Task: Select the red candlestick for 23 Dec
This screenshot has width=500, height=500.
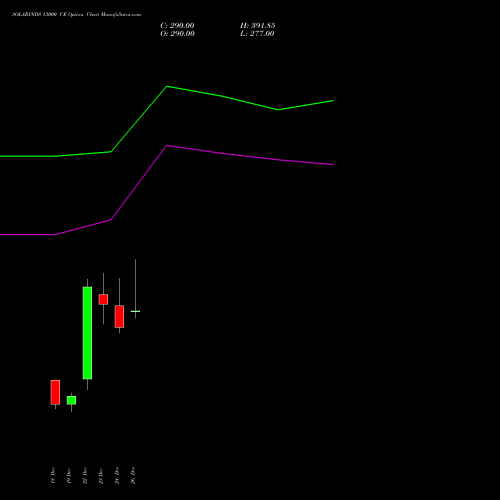Action: coord(103,299)
